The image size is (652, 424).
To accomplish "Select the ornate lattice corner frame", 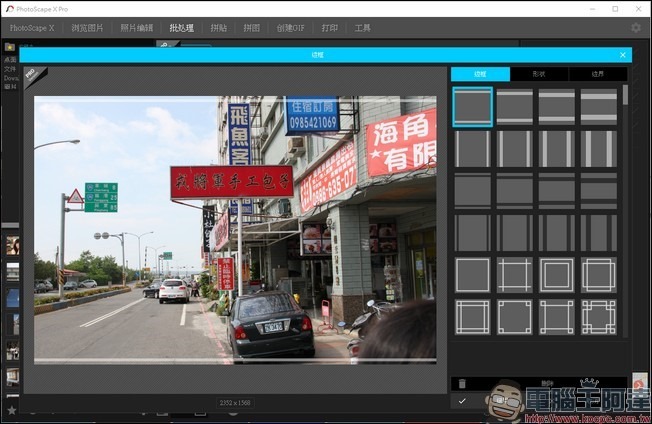I will click(598, 317).
